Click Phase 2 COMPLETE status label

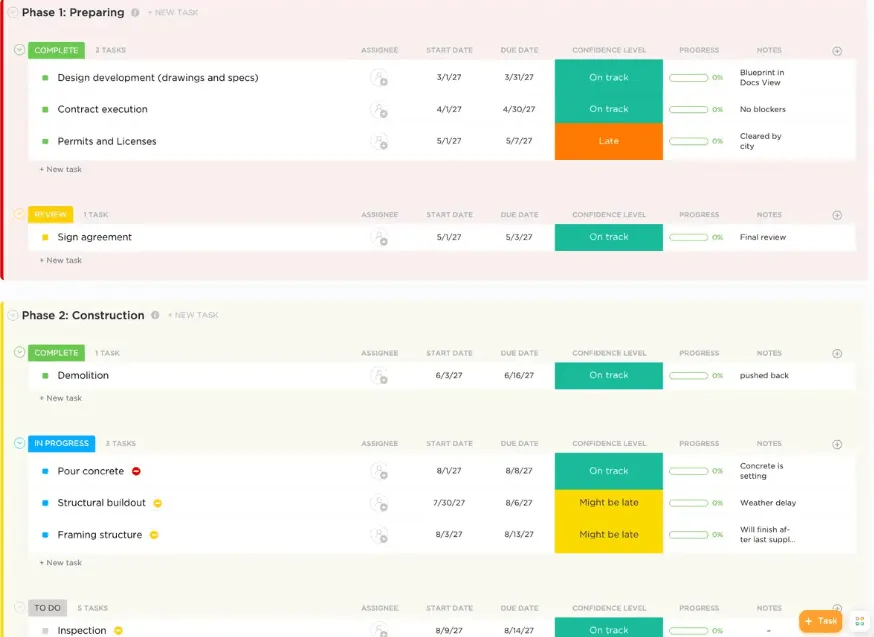[x=56, y=352]
